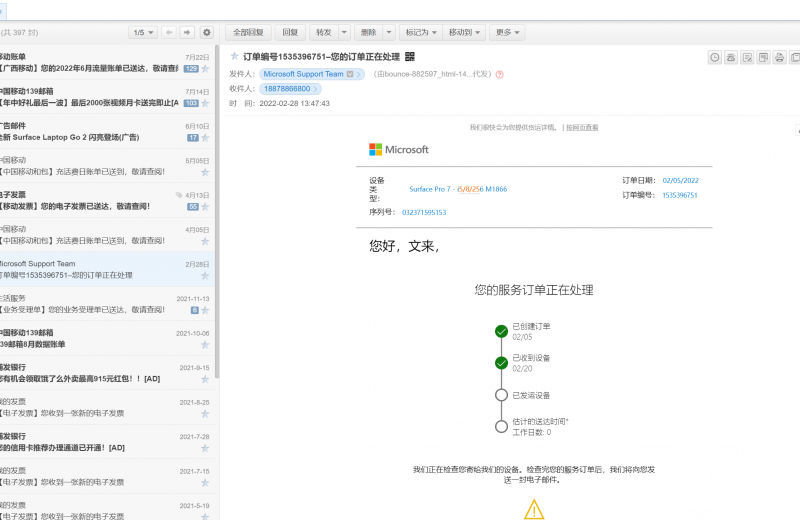Click the red help question mark icon
This screenshot has height=520, width=800.
pos(499,75)
